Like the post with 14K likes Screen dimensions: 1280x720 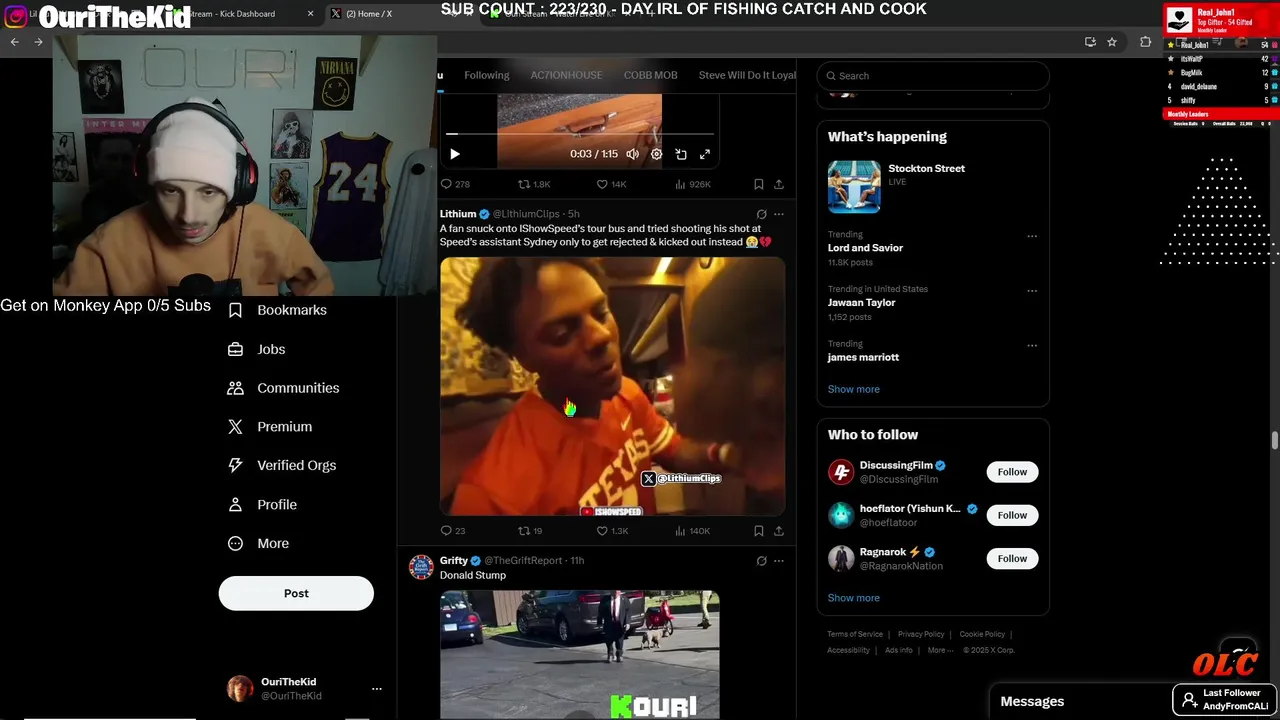click(611, 184)
